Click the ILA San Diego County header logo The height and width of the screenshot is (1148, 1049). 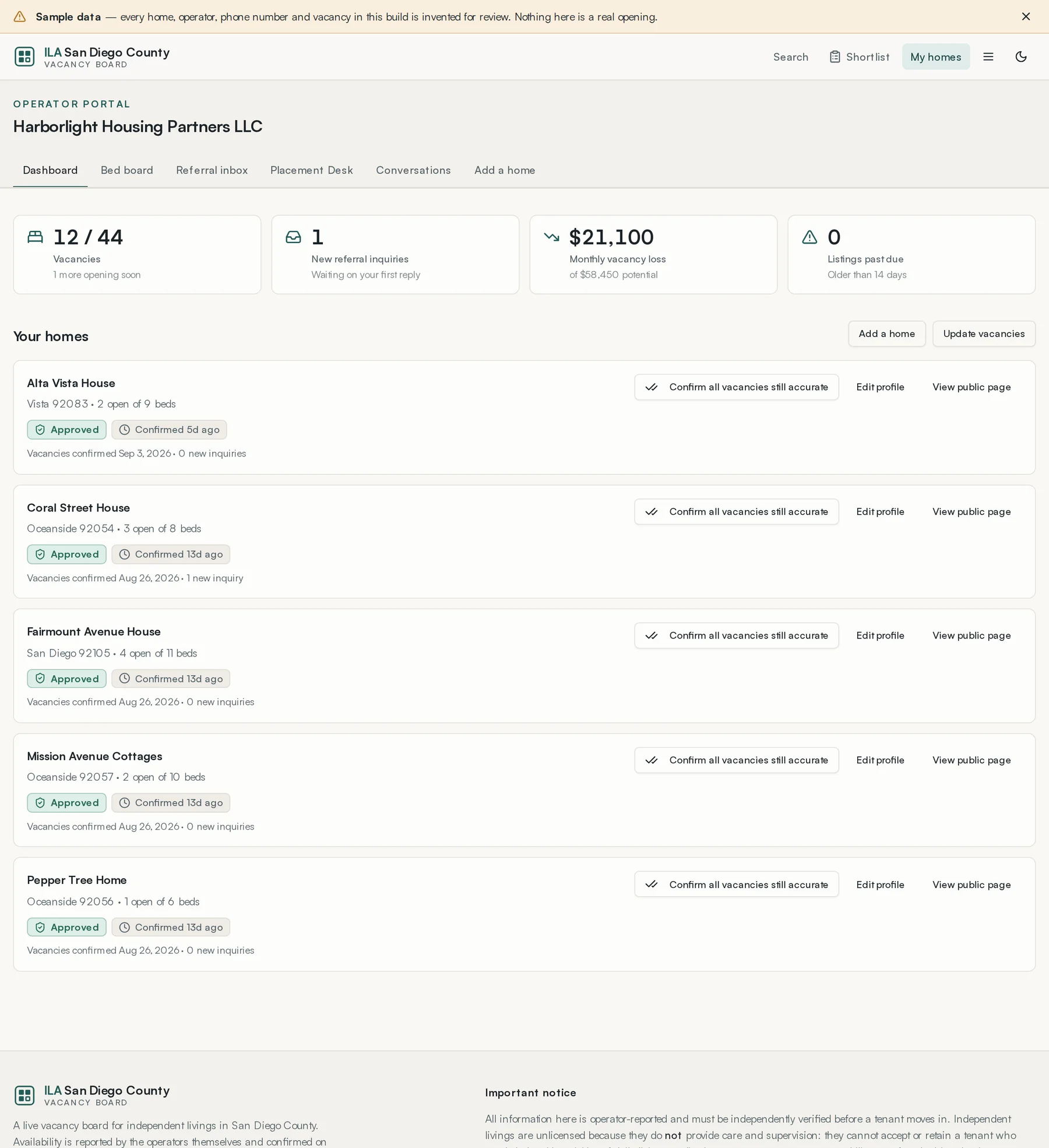pos(92,57)
